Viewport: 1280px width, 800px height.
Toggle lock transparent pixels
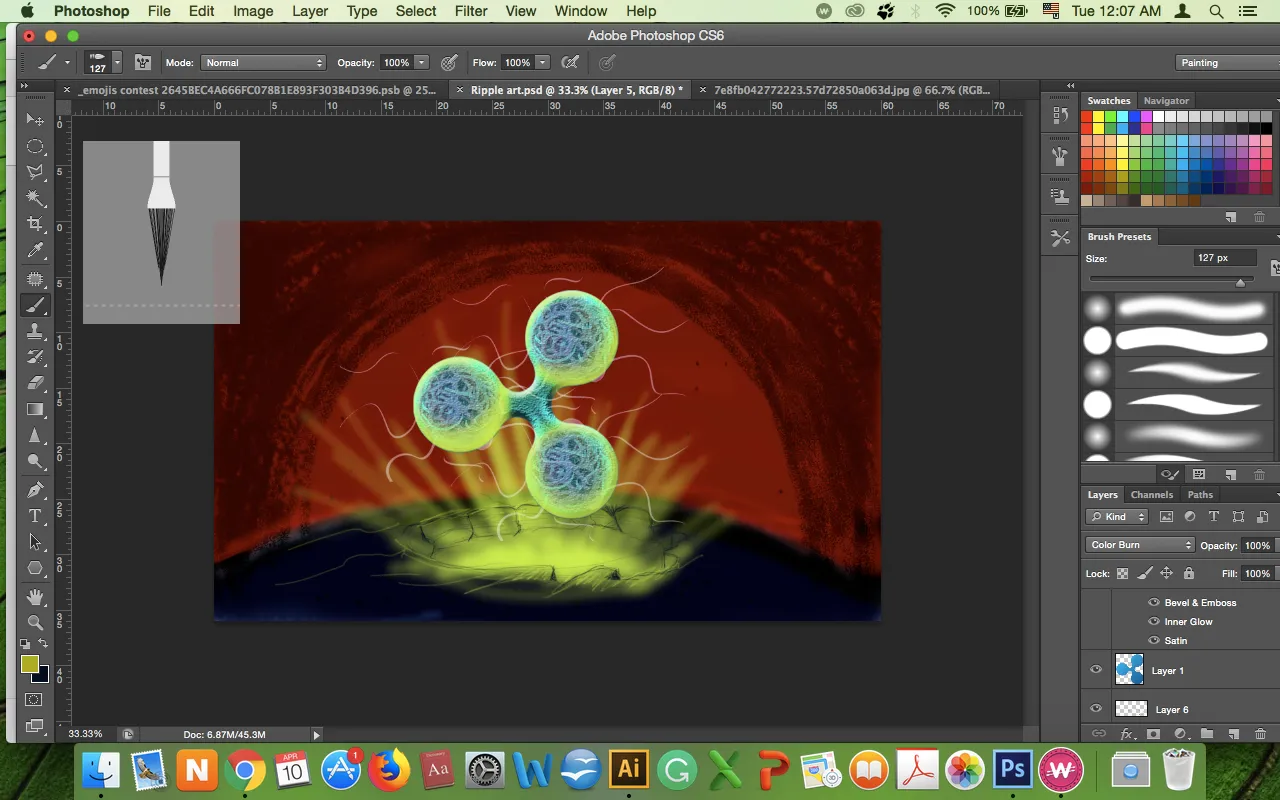[x=1122, y=573]
